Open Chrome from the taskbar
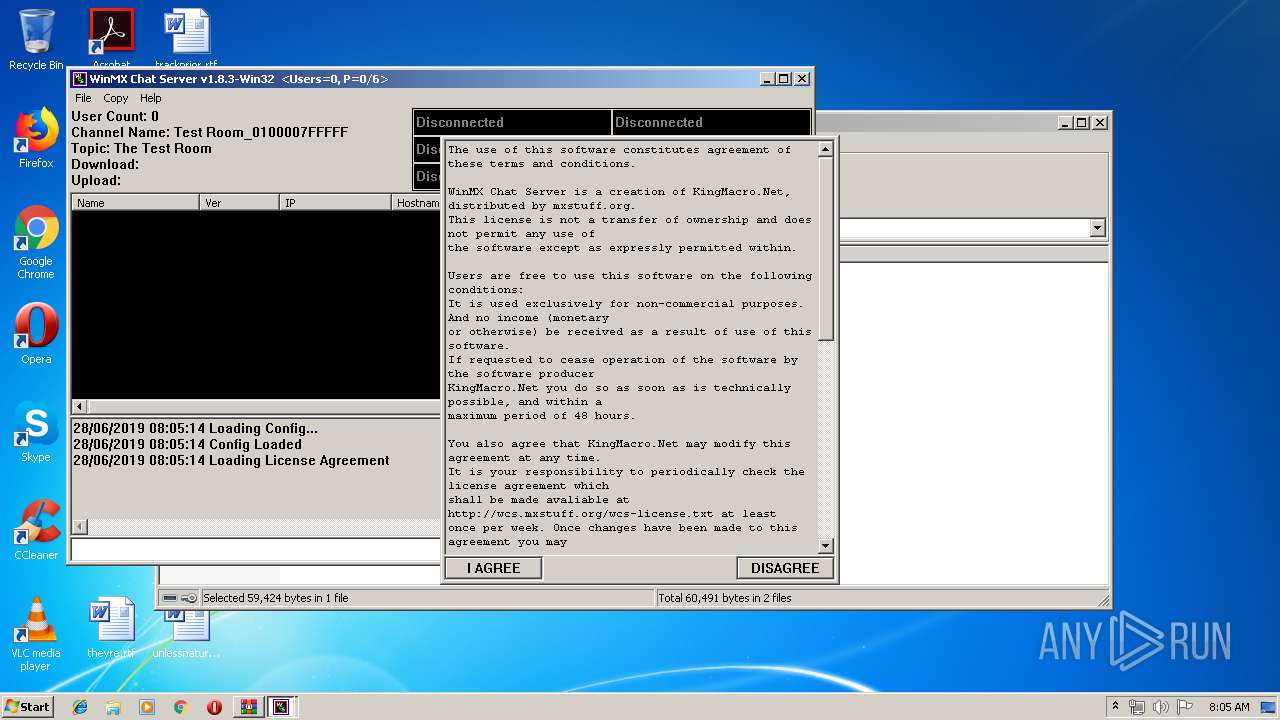1280x720 pixels. [180, 707]
